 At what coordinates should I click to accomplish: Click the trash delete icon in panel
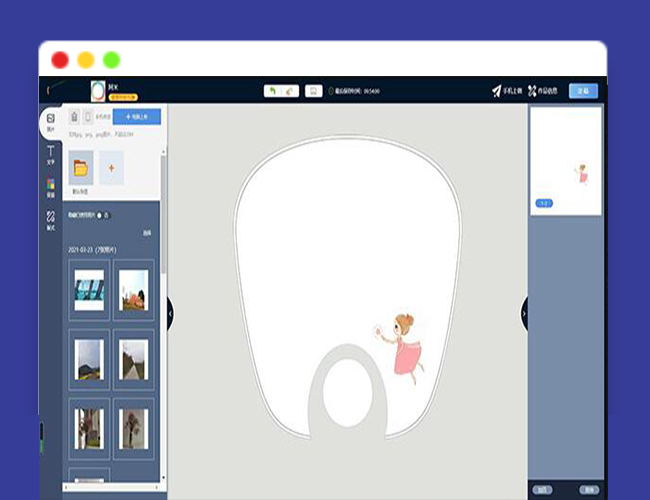coord(75,117)
